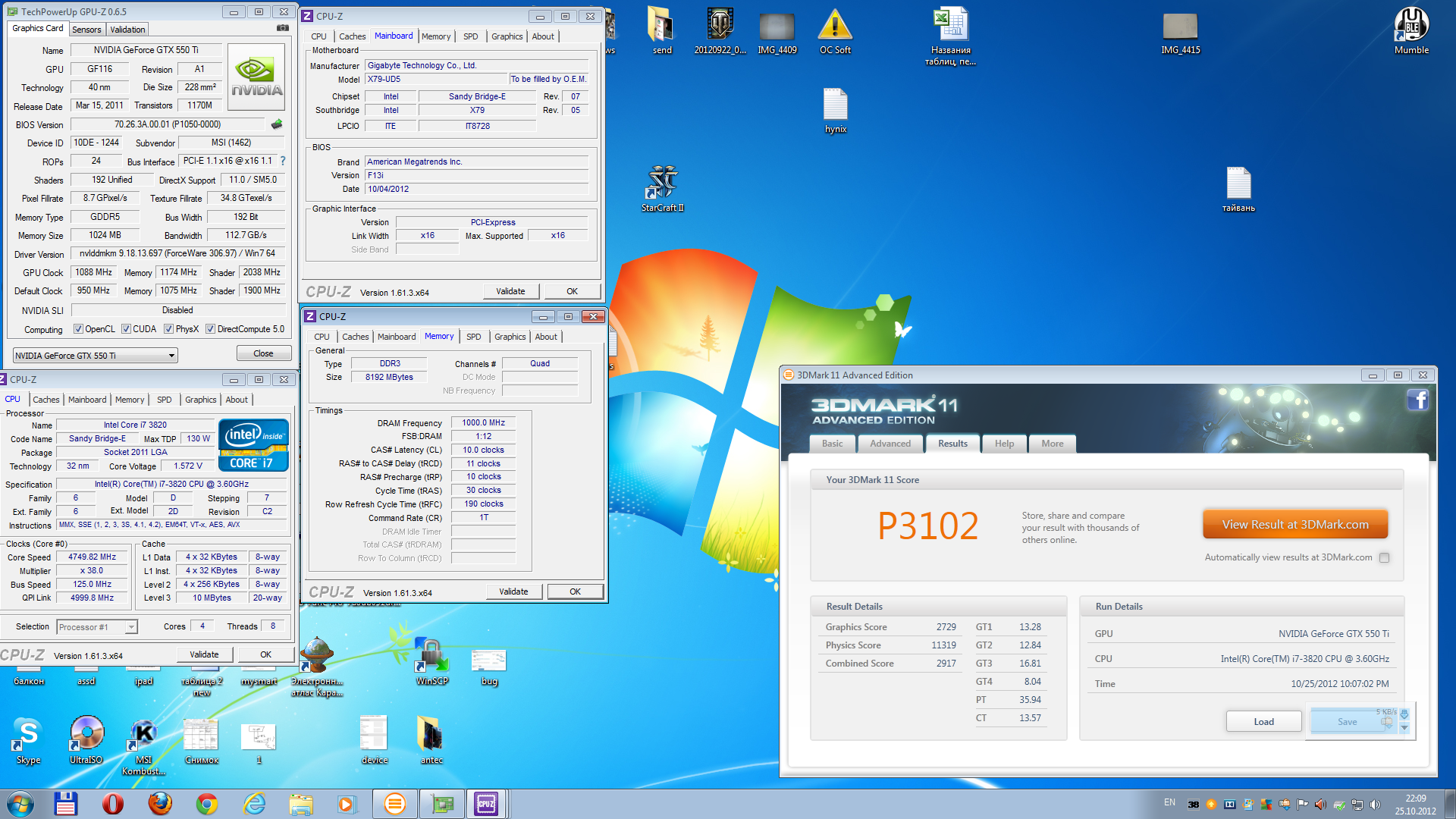Open the Processor #1 selection dropdown
The height and width of the screenshot is (819, 1456).
point(97,627)
